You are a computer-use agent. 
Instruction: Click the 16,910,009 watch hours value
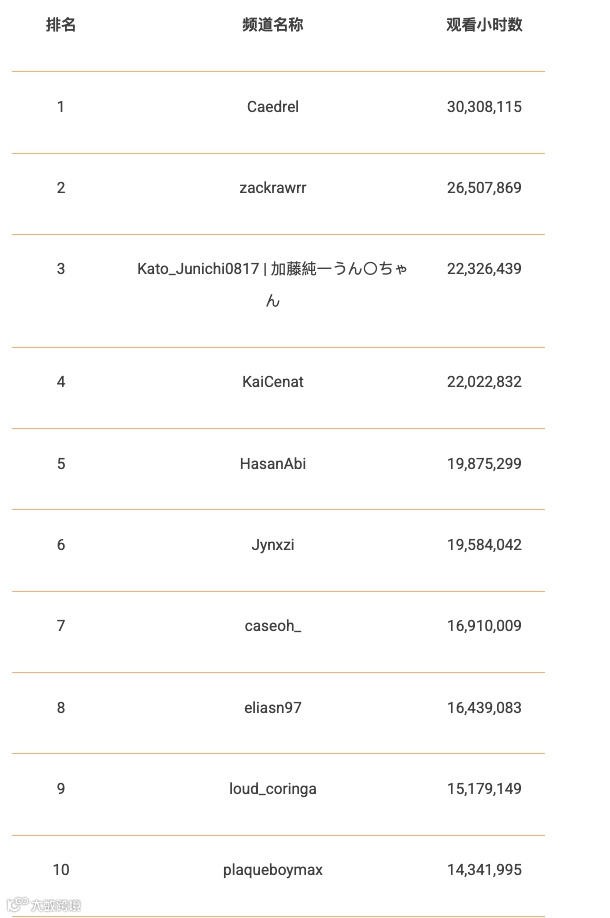click(x=484, y=626)
